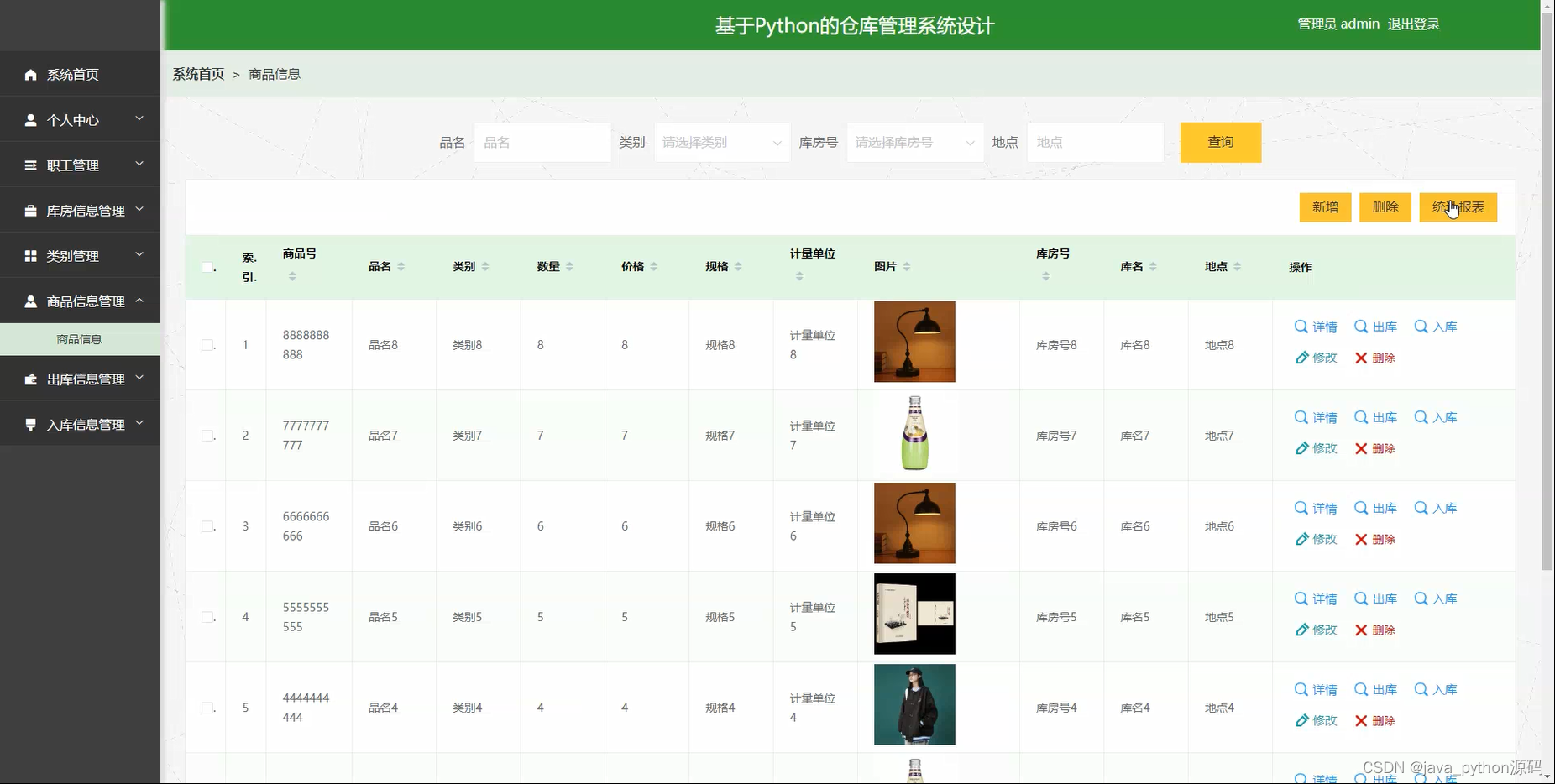The width and height of the screenshot is (1555, 784).
Task: Edit the 品名8 row with 修改
Action: click(x=1316, y=358)
